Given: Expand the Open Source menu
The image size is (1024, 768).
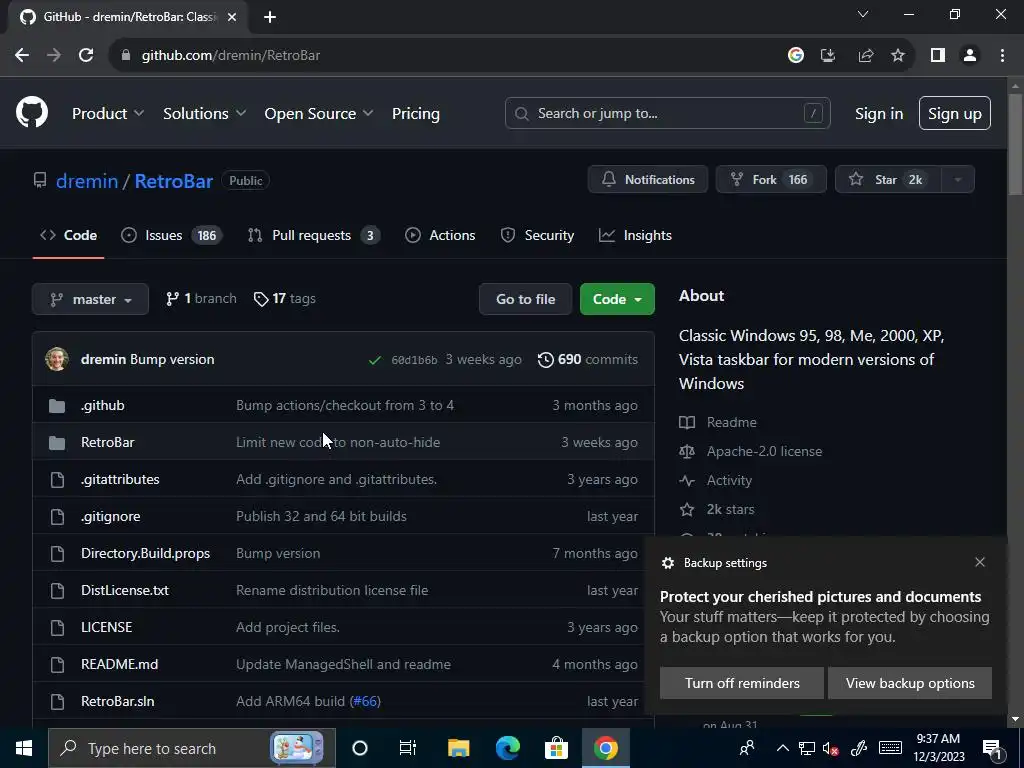Looking at the screenshot, I should point(319,114).
